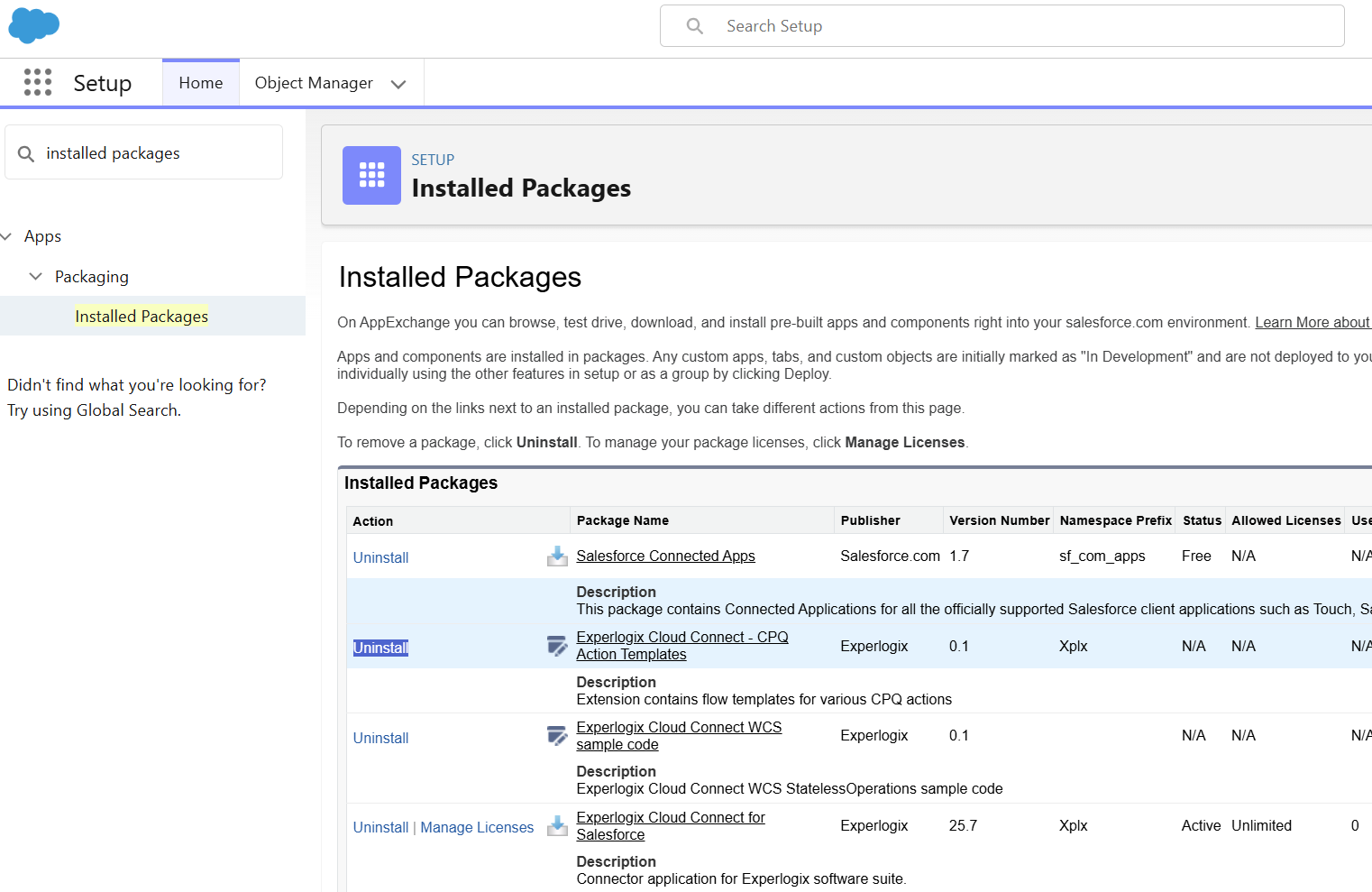
Task: Open the Object Manager dropdown chevron
Action: coord(398,84)
